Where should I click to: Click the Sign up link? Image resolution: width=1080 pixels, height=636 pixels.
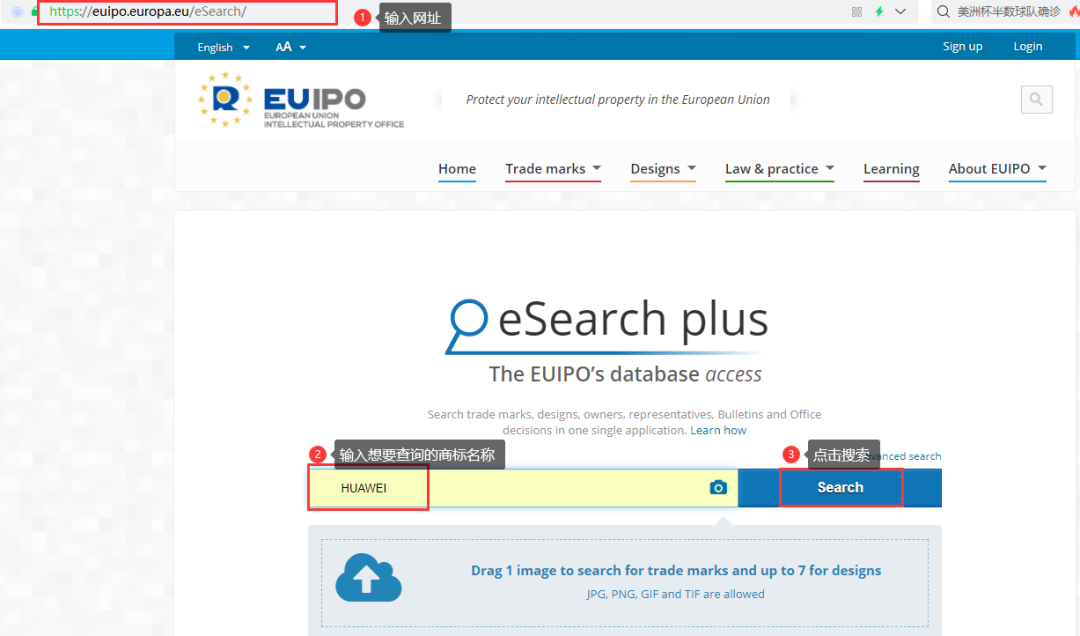click(962, 46)
